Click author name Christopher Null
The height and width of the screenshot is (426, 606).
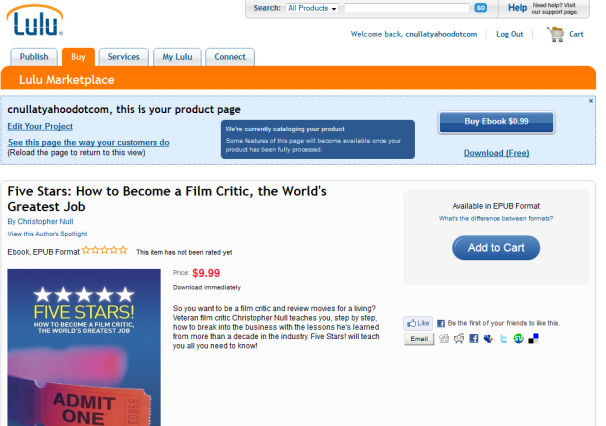pos(45,222)
